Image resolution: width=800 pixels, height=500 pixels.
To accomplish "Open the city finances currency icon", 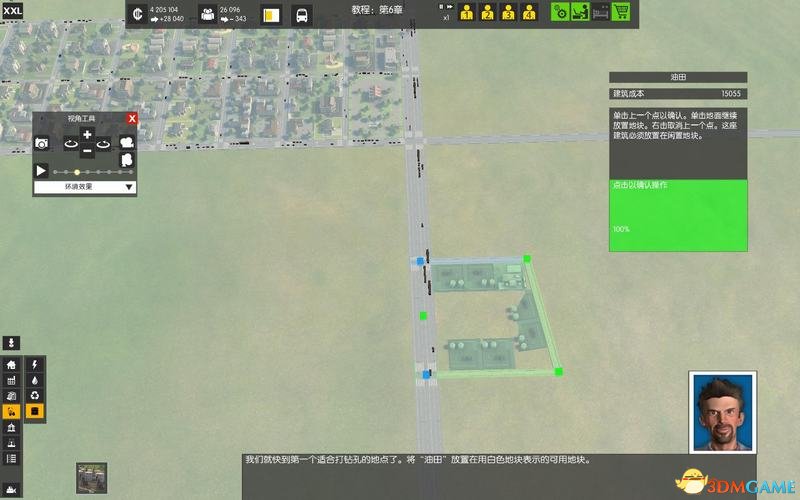I will click(138, 14).
